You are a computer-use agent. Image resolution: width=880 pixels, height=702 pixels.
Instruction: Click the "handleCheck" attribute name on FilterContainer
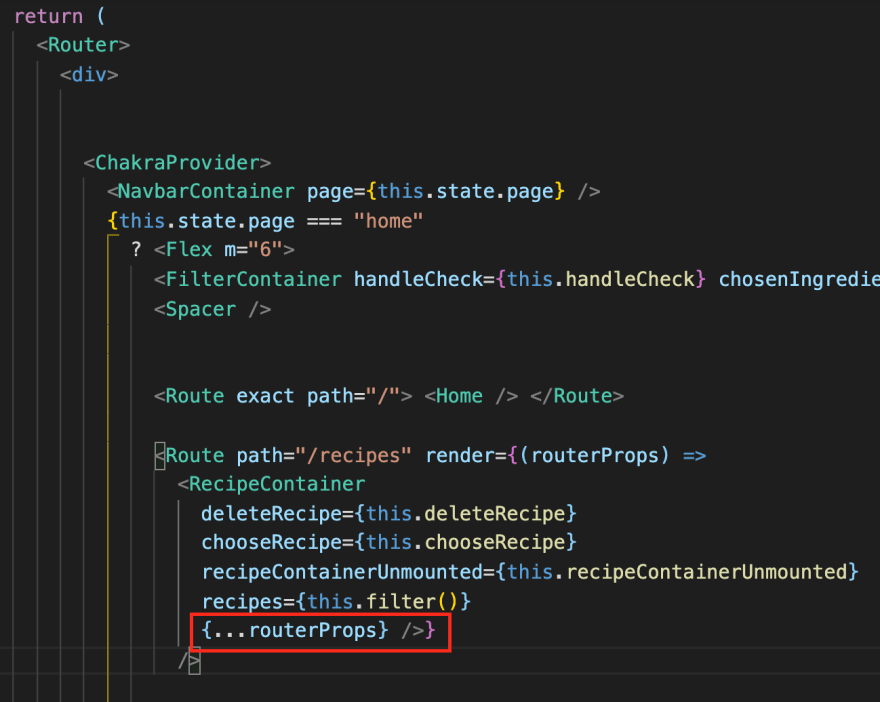(x=418, y=279)
